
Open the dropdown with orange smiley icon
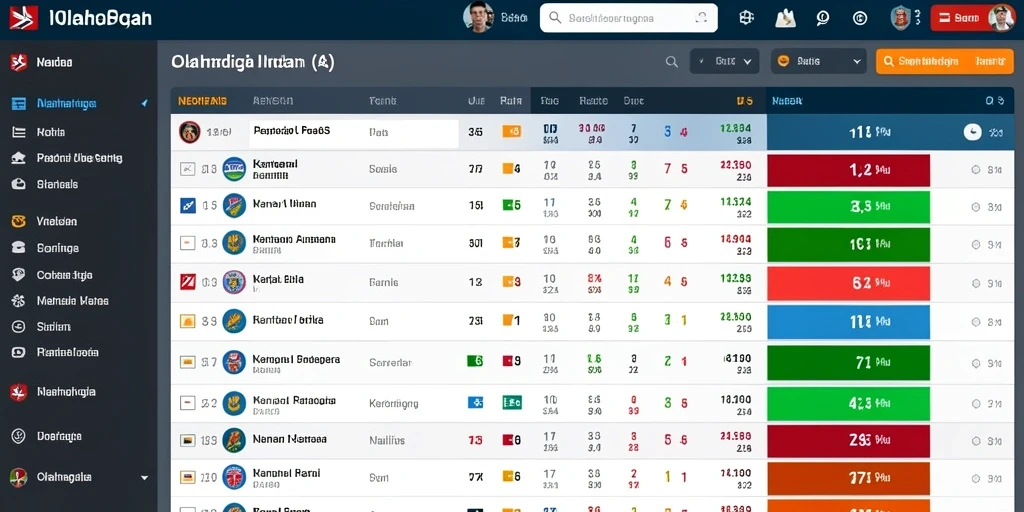point(818,61)
